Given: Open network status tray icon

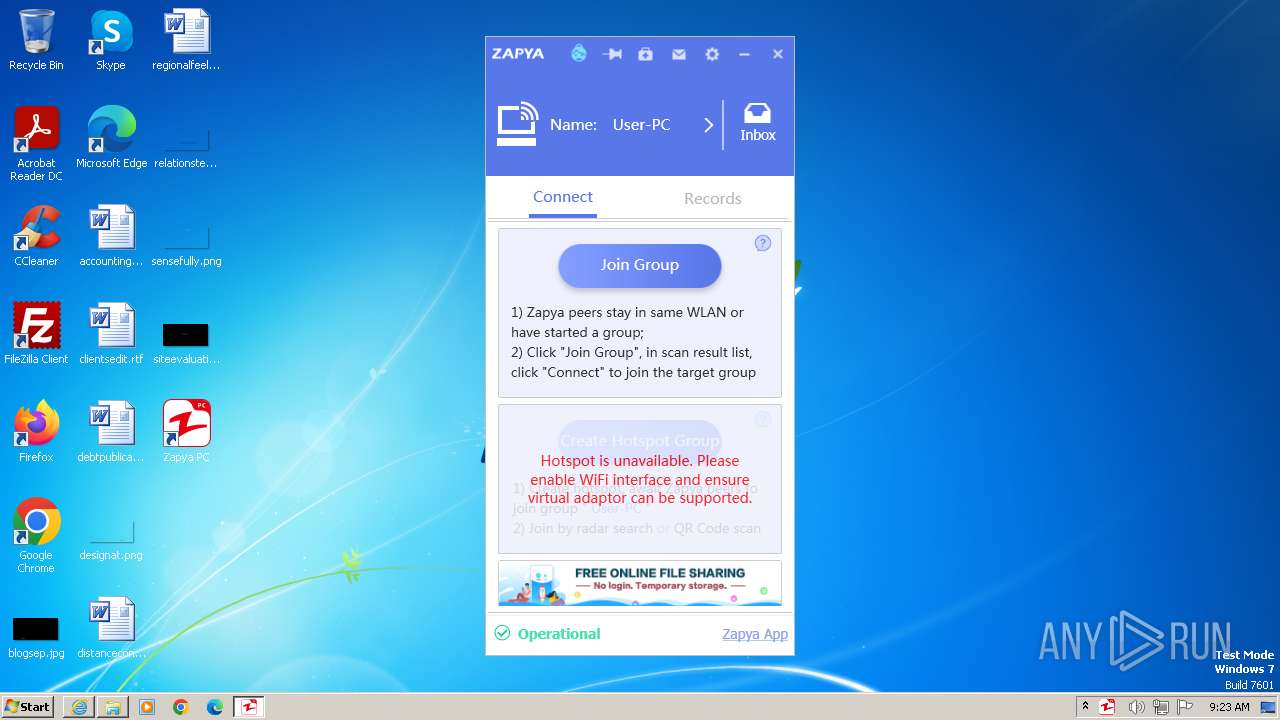Looking at the screenshot, I should pyautogui.click(x=1161, y=707).
